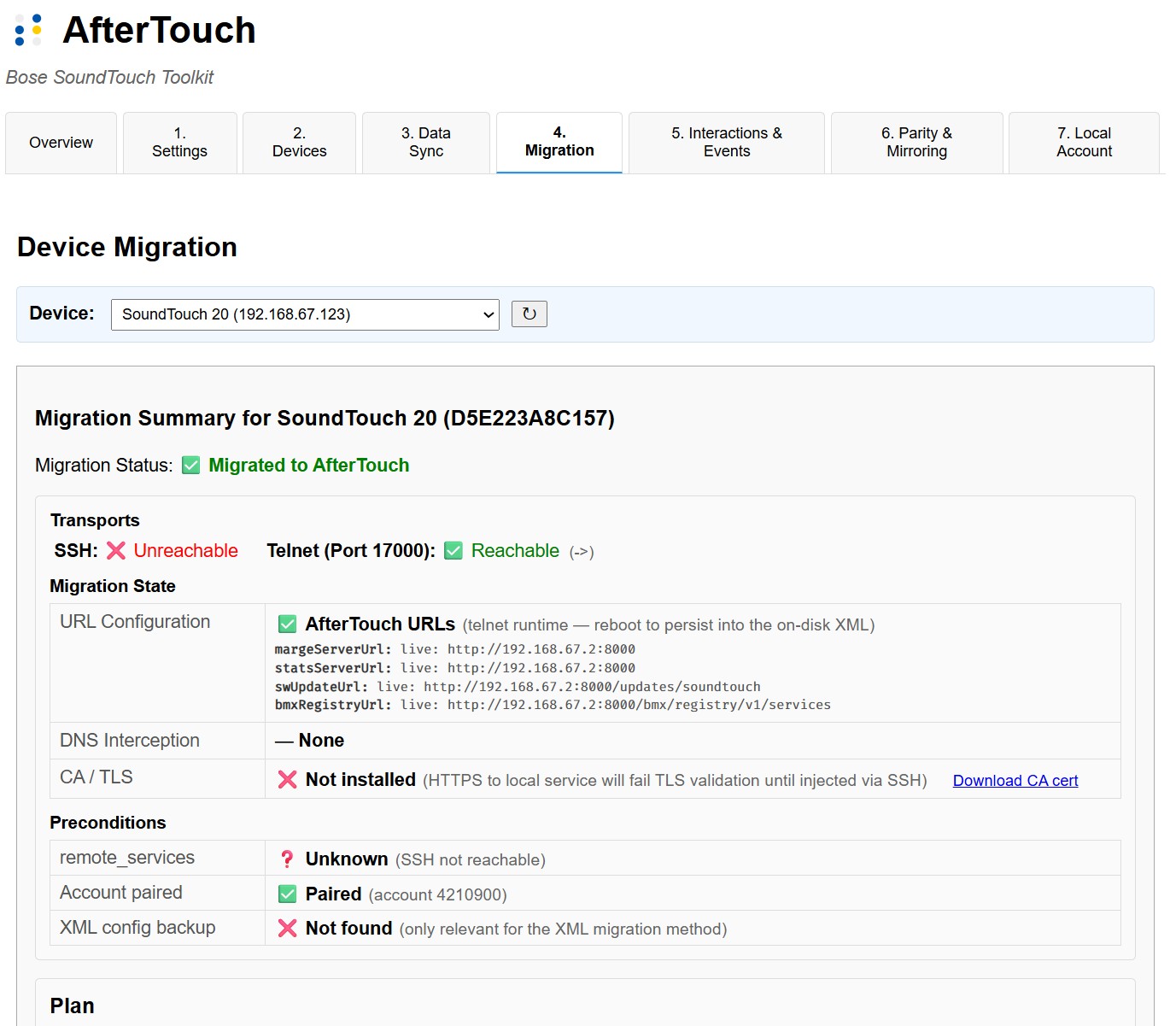Screen dimensions: 1176x1026
Task: Click the Plan section heading
Action: tap(73, 1006)
